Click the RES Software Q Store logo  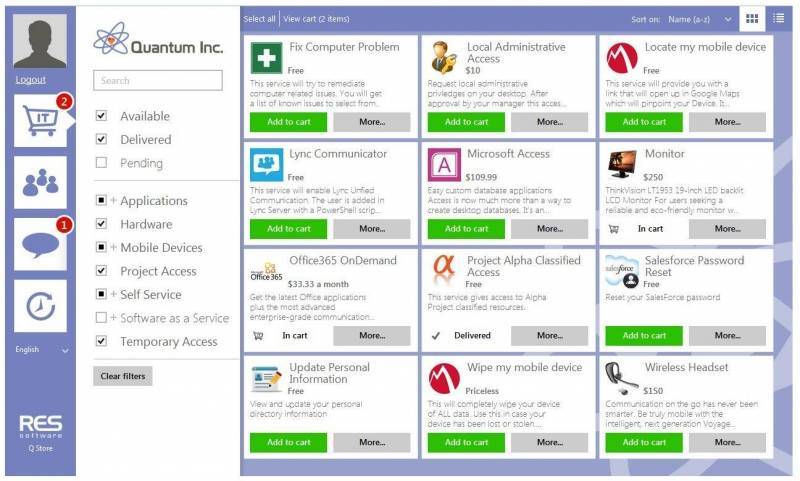coord(40,434)
